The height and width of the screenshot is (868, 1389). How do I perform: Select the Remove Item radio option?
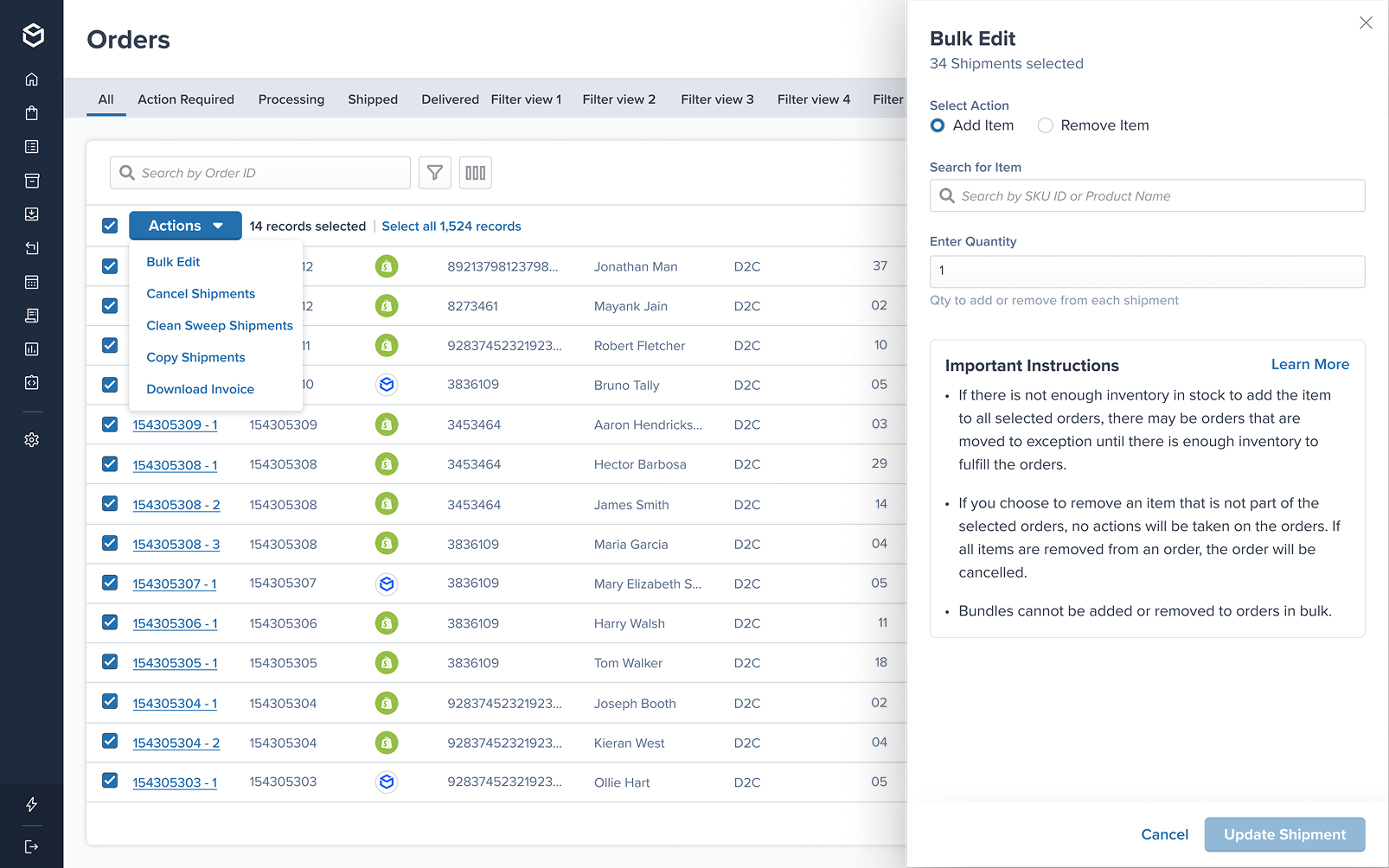click(x=1046, y=125)
